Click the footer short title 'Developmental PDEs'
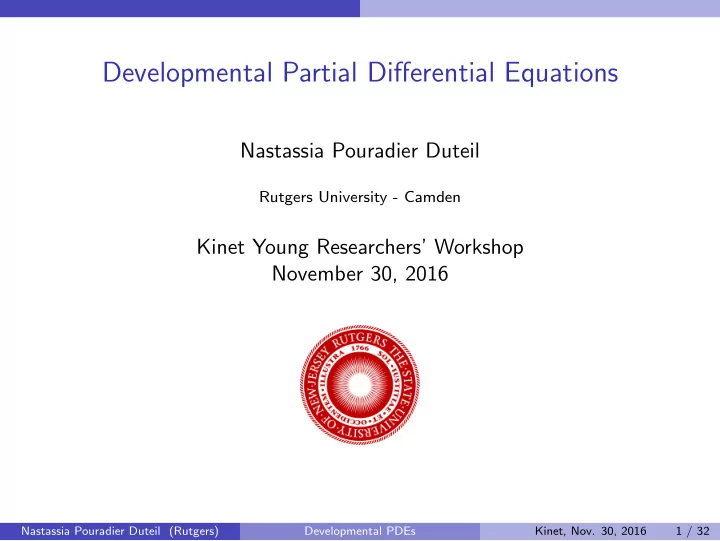The height and width of the screenshot is (541, 720). click(x=360, y=531)
